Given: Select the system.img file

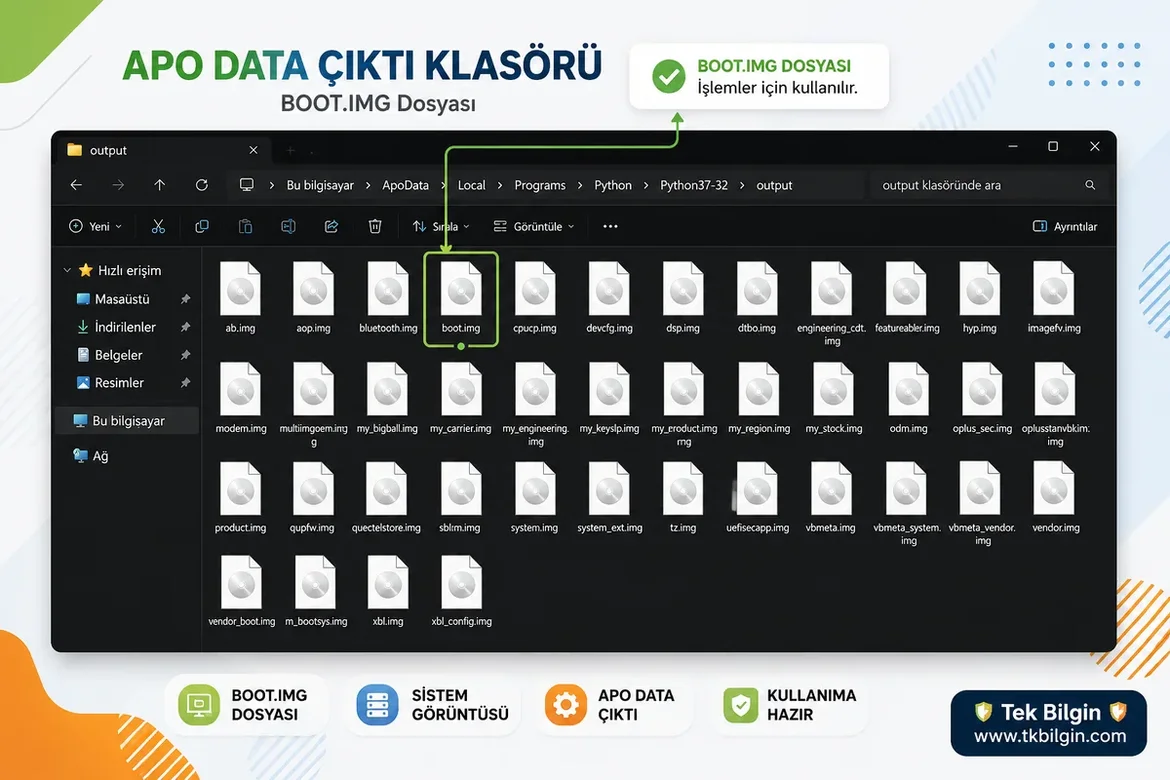Looking at the screenshot, I should [534, 497].
